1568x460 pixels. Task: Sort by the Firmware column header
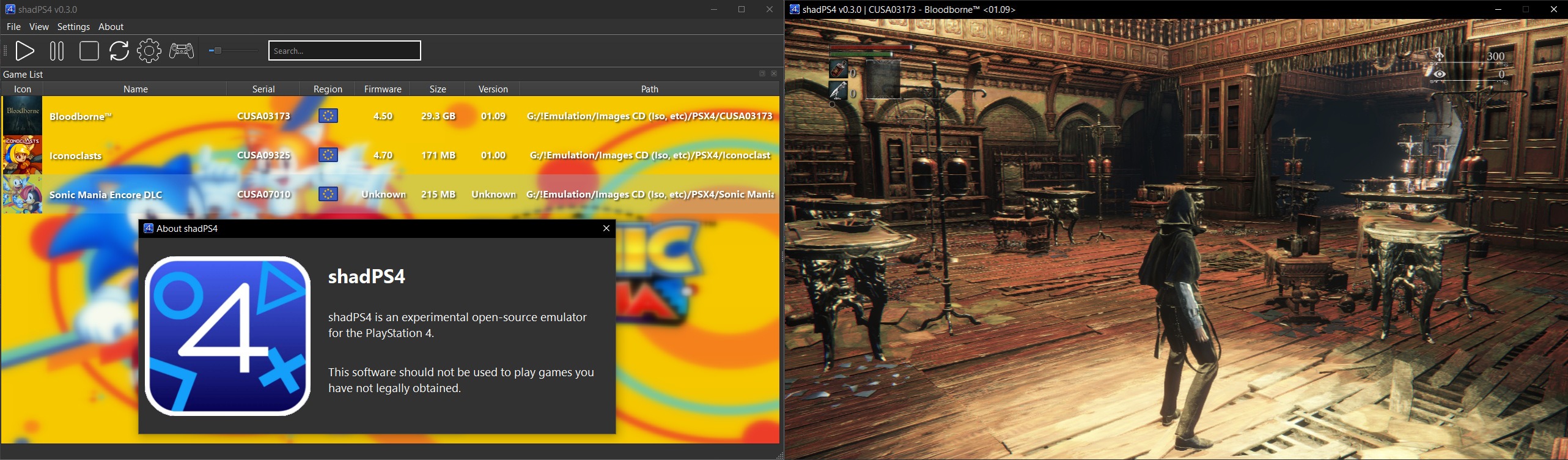tap(383, 89)
